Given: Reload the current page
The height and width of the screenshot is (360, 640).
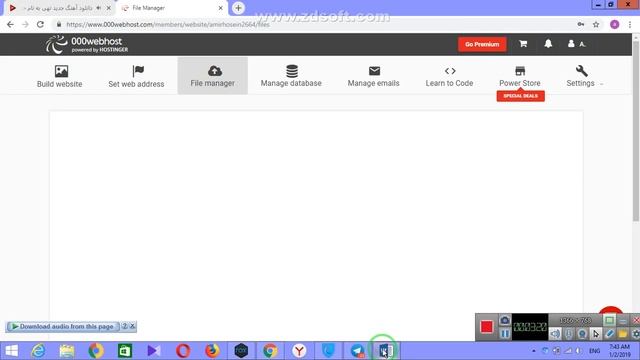Looking at the screenshot, I should coord(40,24).
